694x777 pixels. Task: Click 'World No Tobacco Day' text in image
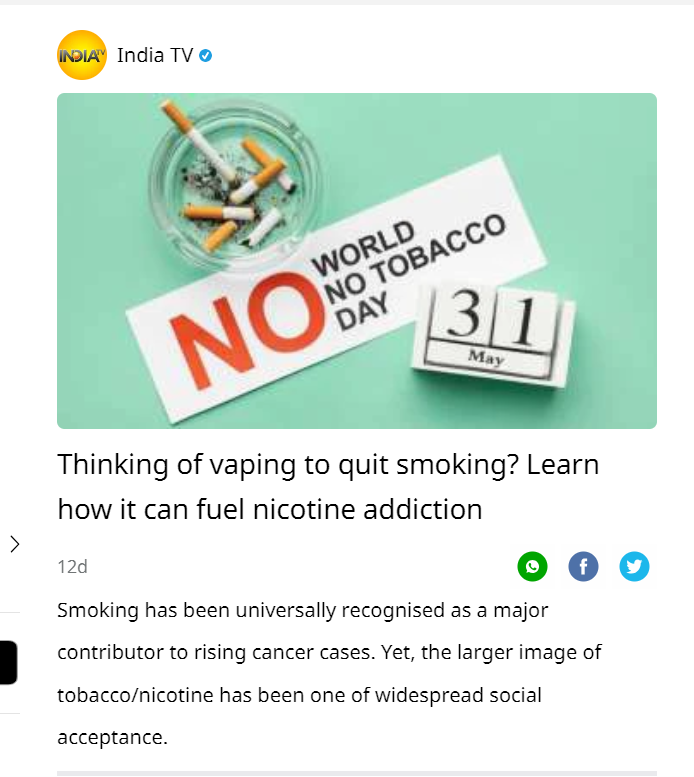tap(409, 272)
